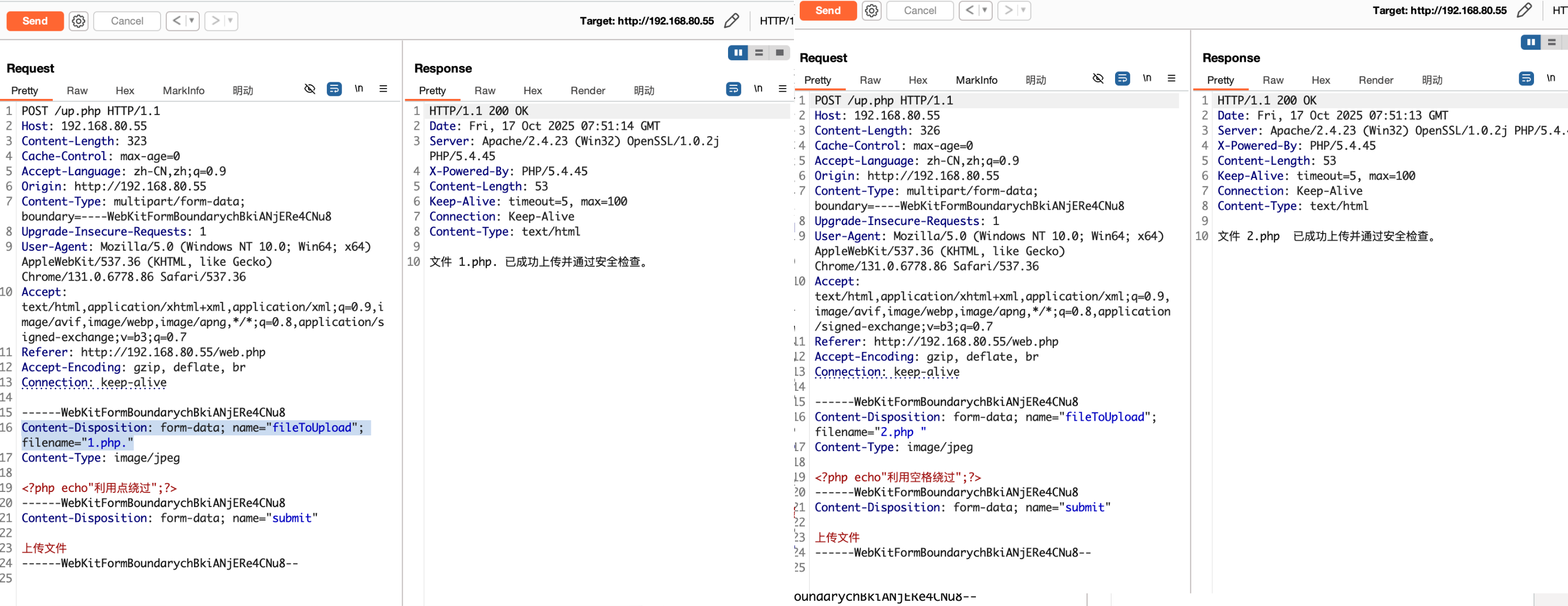The image size is (1568, 606).
Task: Select side-by-side layout icon in left response
Action: (738, 53)
